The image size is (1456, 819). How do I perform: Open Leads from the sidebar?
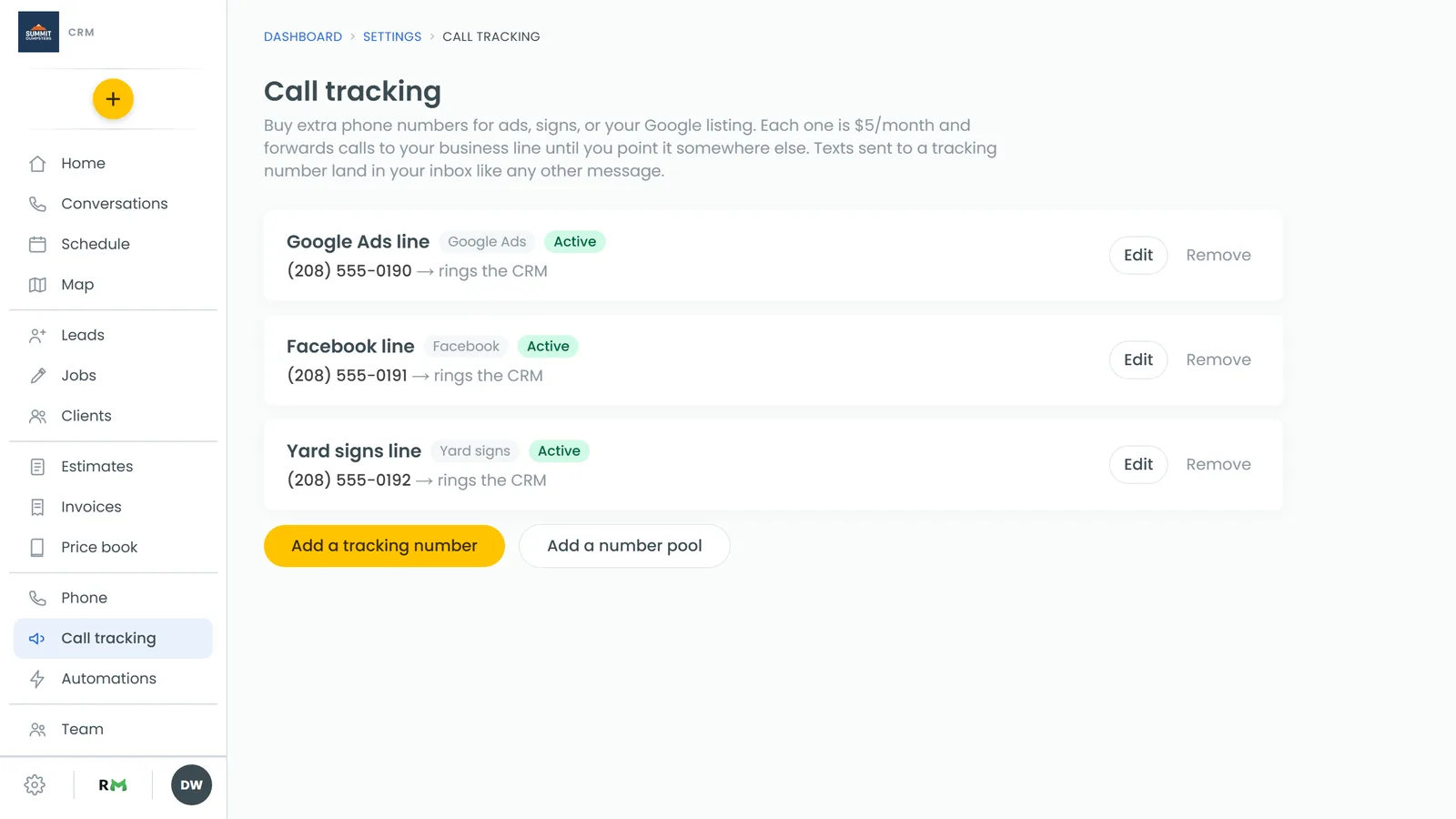point(113,335)
